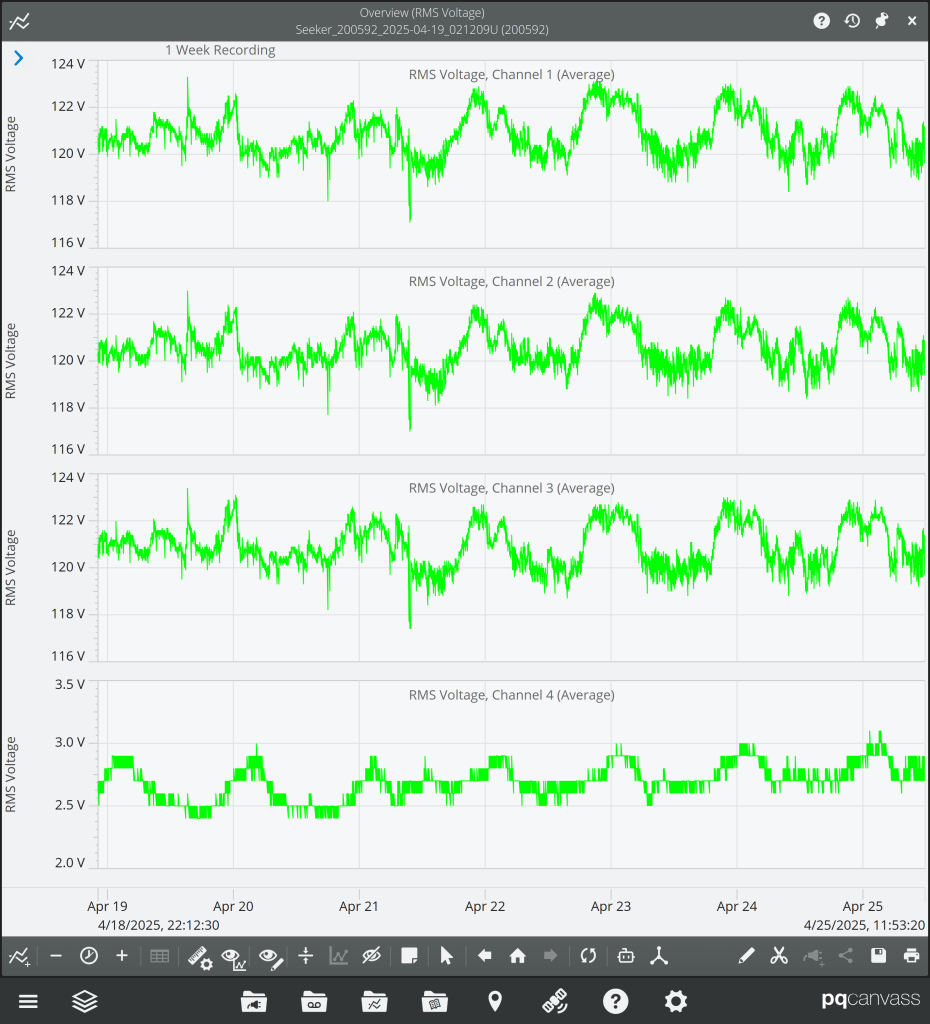Open the time range clock tool

click(x=89, y=956)
